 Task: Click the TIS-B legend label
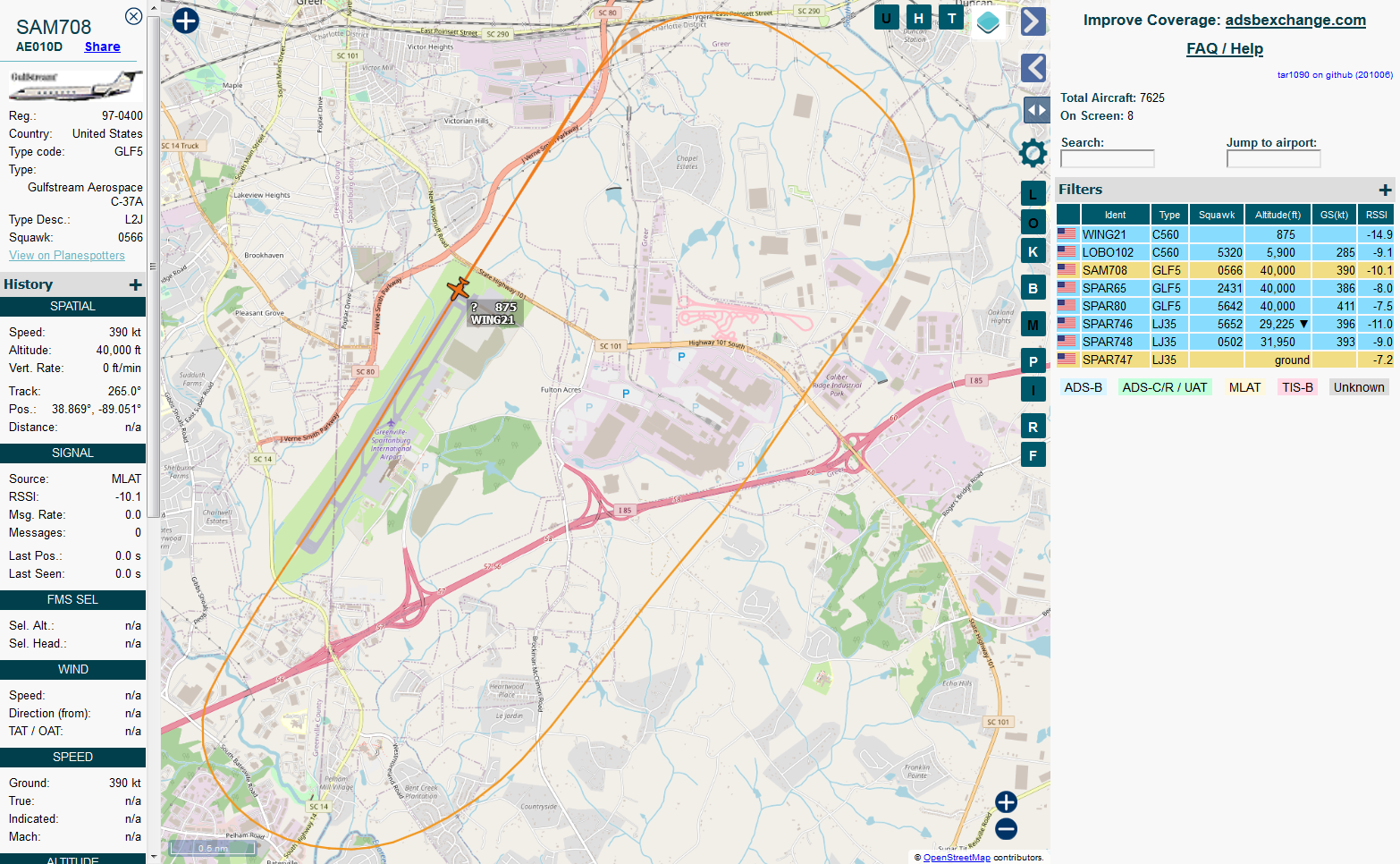pyautogui.click(x=1297, y=387)
